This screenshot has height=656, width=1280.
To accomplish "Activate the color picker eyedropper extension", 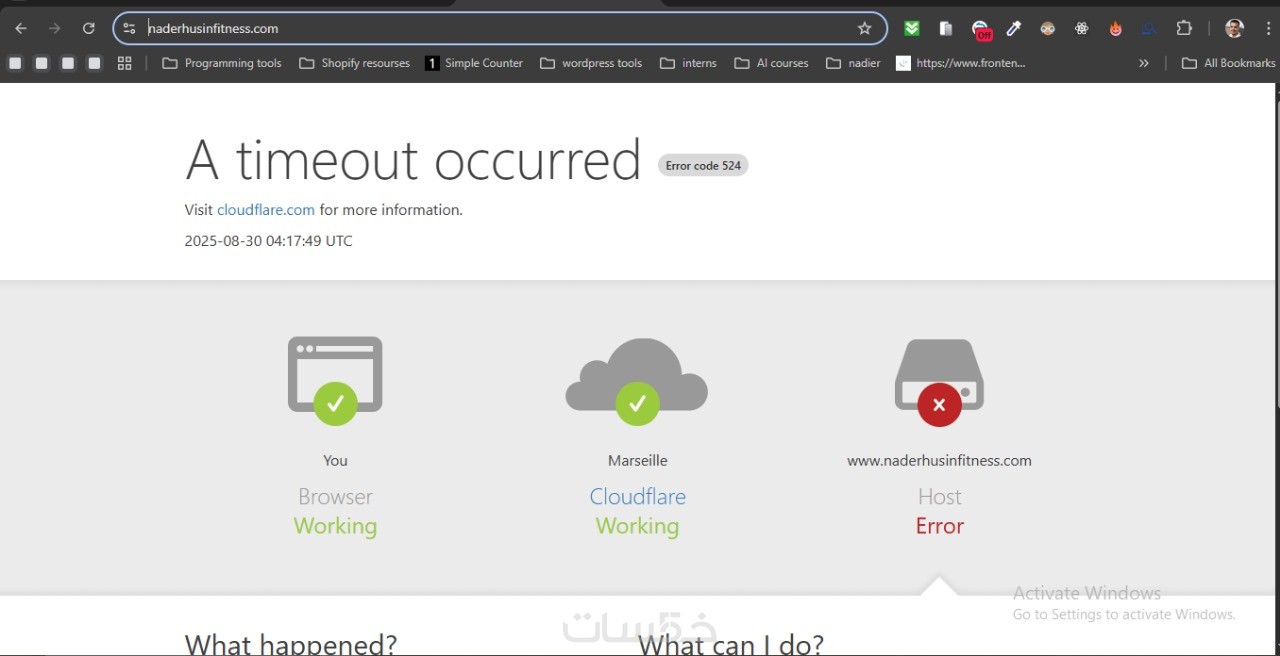I will 1014,29.
